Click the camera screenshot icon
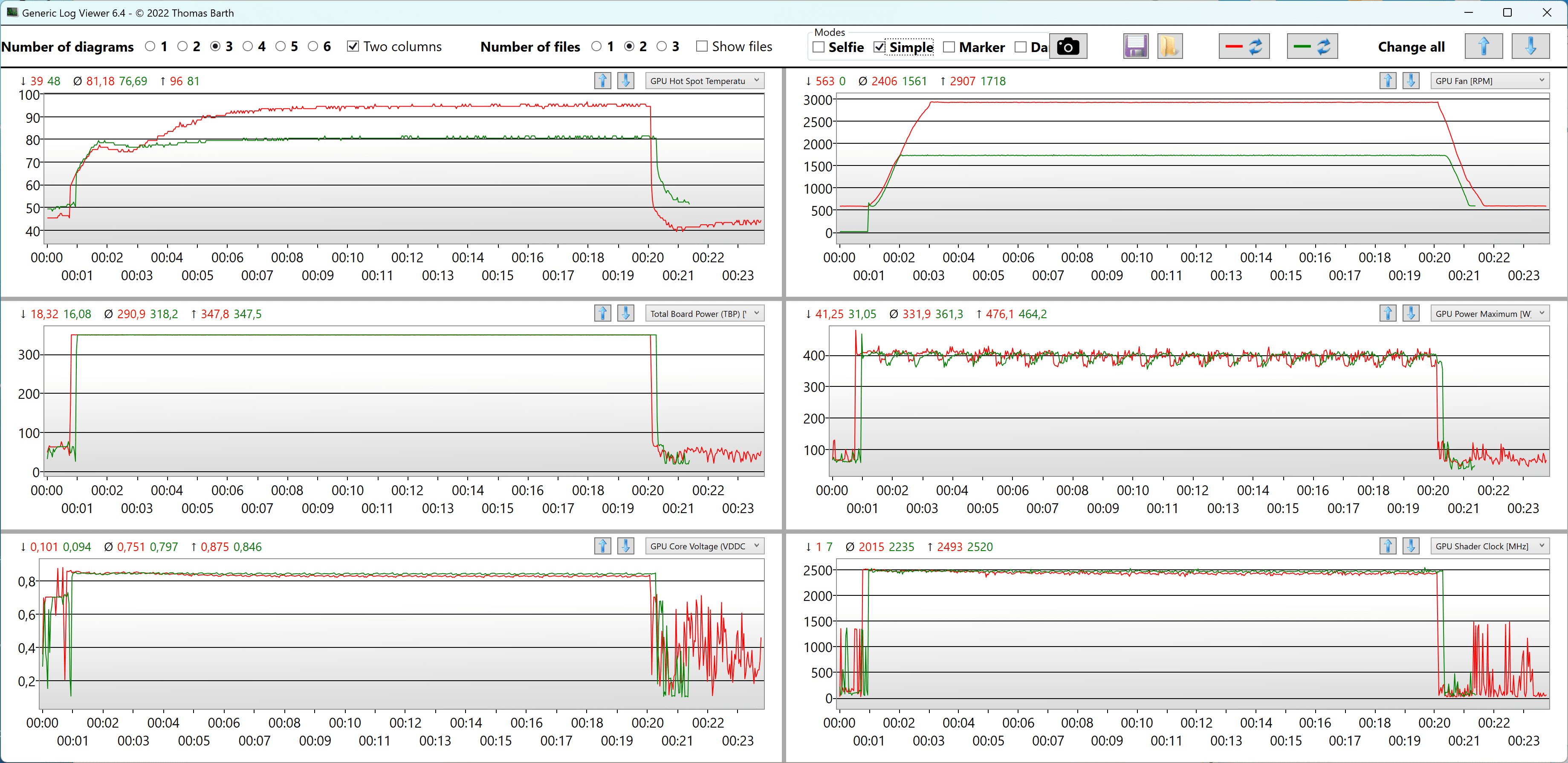 1068,47
